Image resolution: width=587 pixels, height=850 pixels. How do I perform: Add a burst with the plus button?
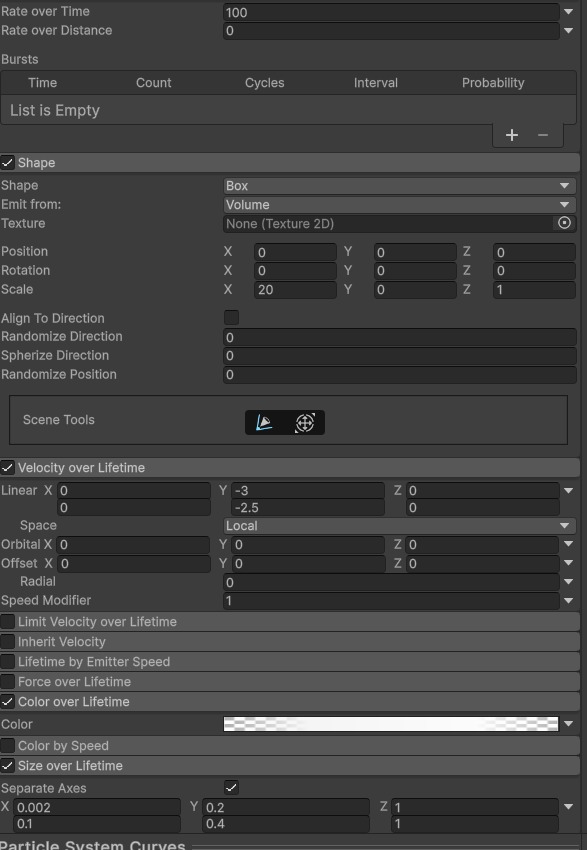(x=512, y=135)
